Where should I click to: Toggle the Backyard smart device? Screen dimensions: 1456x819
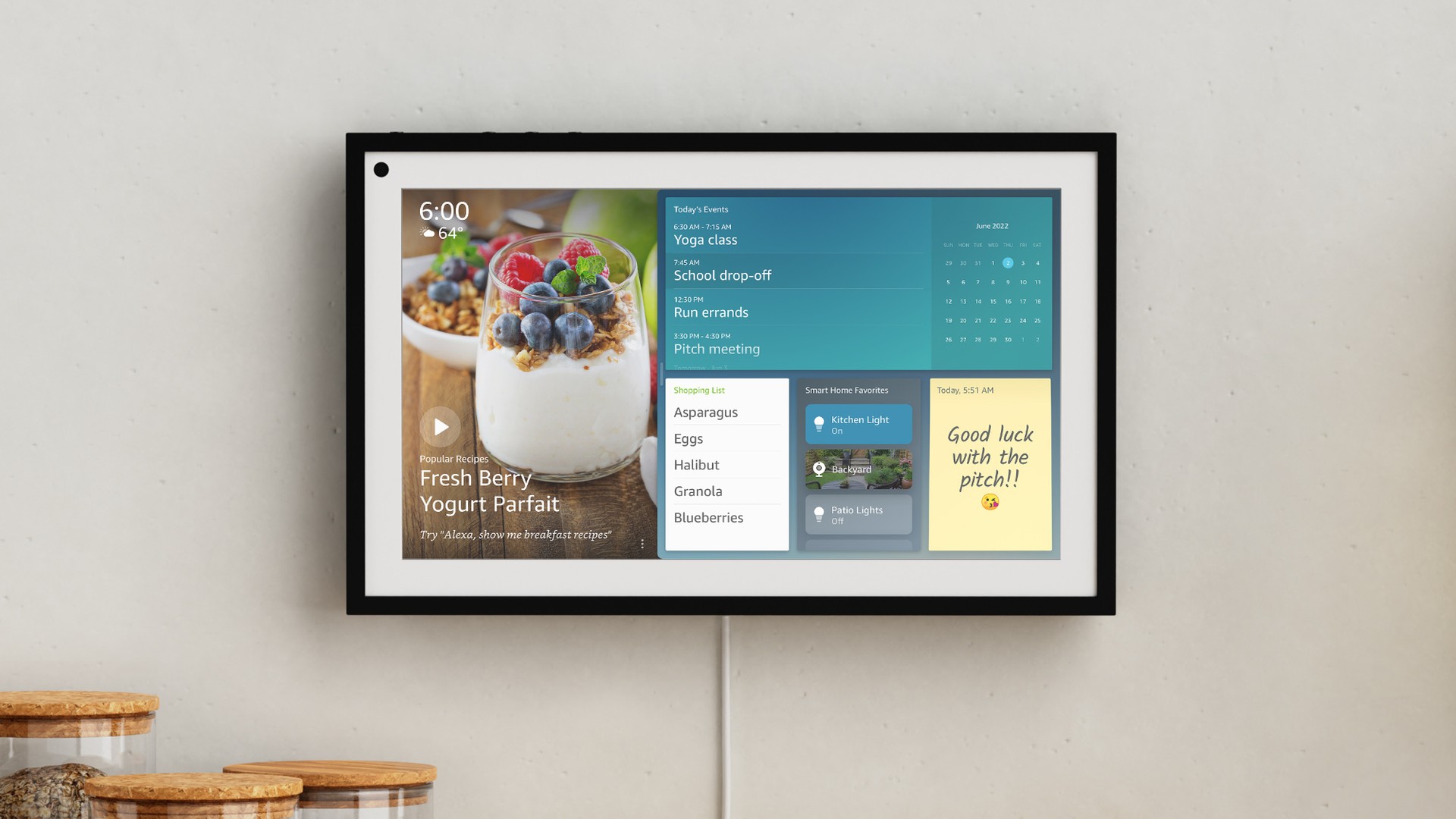(x=858, y=469)
